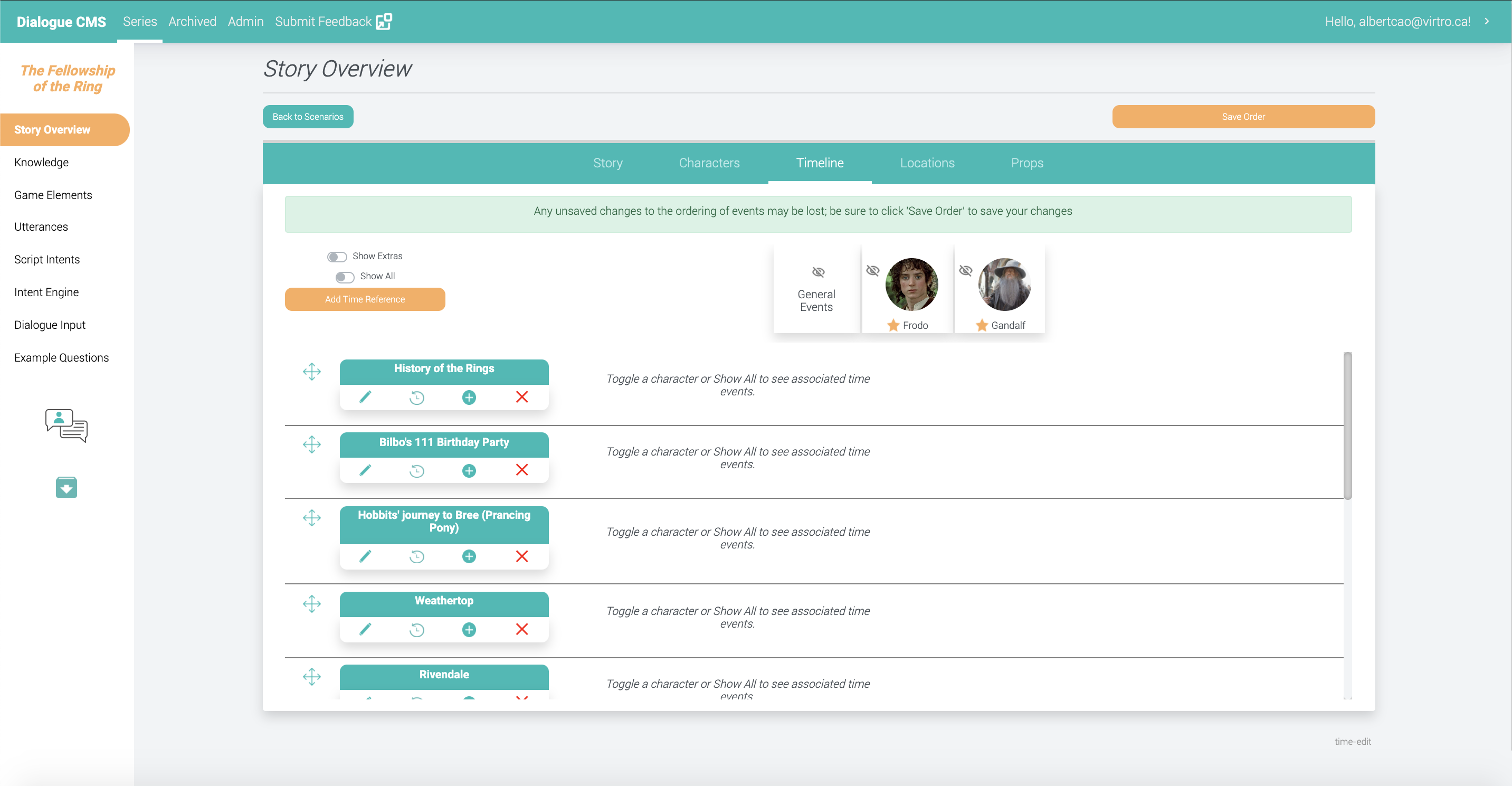
Task: Delete the Weathertop time reference
Action: point(521,629)
